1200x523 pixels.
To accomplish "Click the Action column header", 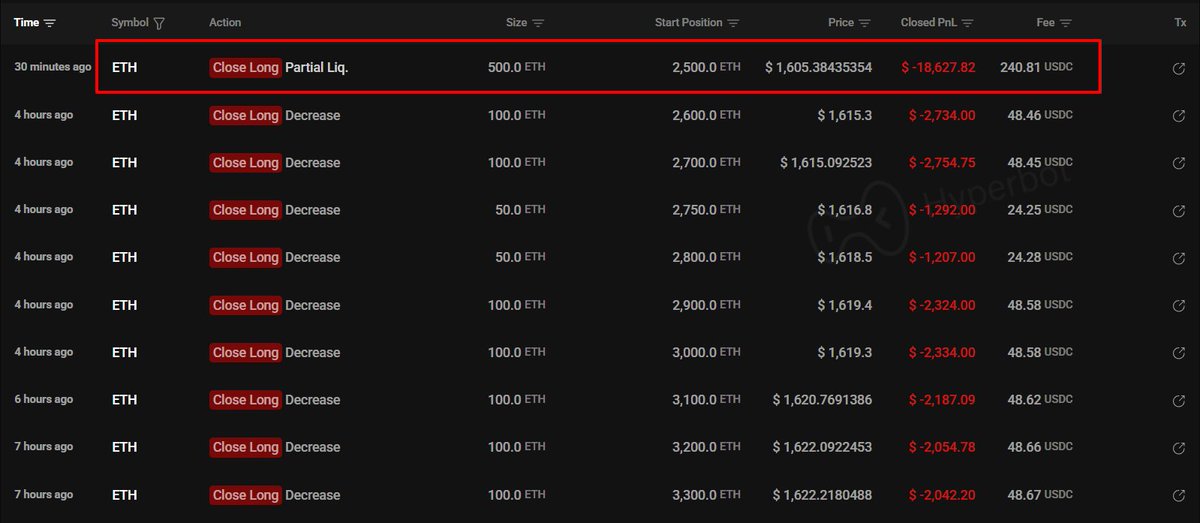I will coord(225,22).
